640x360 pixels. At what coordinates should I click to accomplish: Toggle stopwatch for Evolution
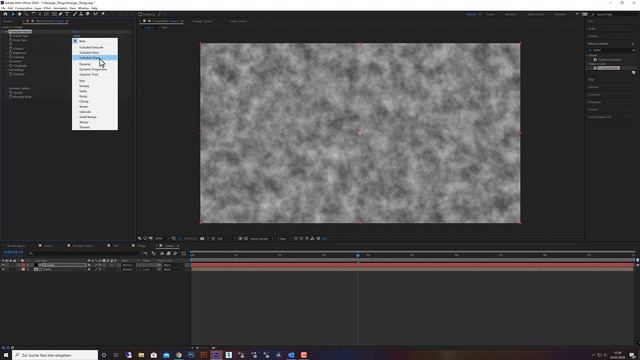[x=11, y=74]
